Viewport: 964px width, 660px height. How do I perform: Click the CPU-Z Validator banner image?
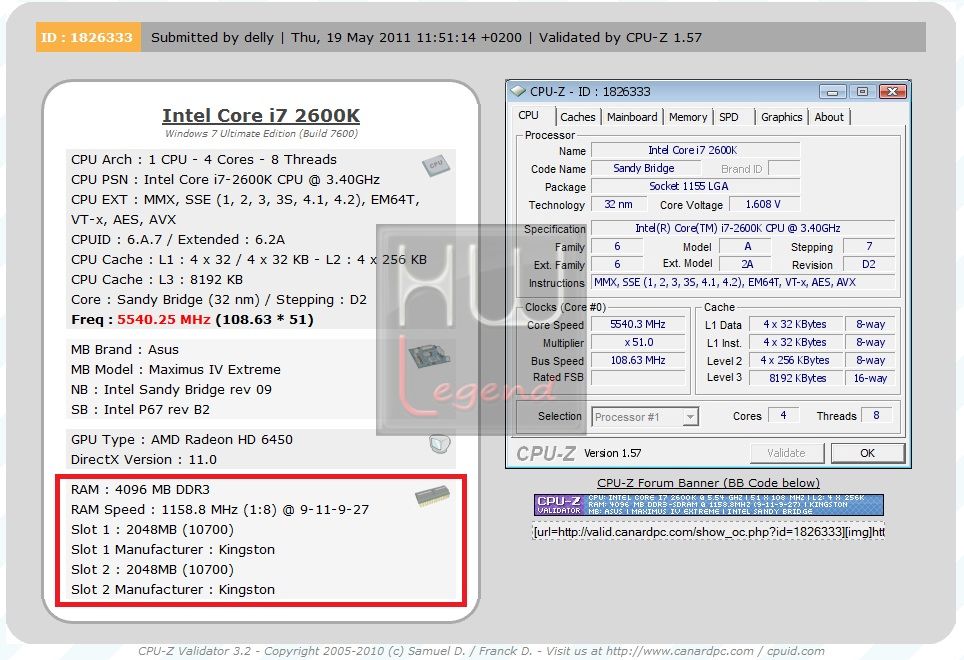point(708,505)
